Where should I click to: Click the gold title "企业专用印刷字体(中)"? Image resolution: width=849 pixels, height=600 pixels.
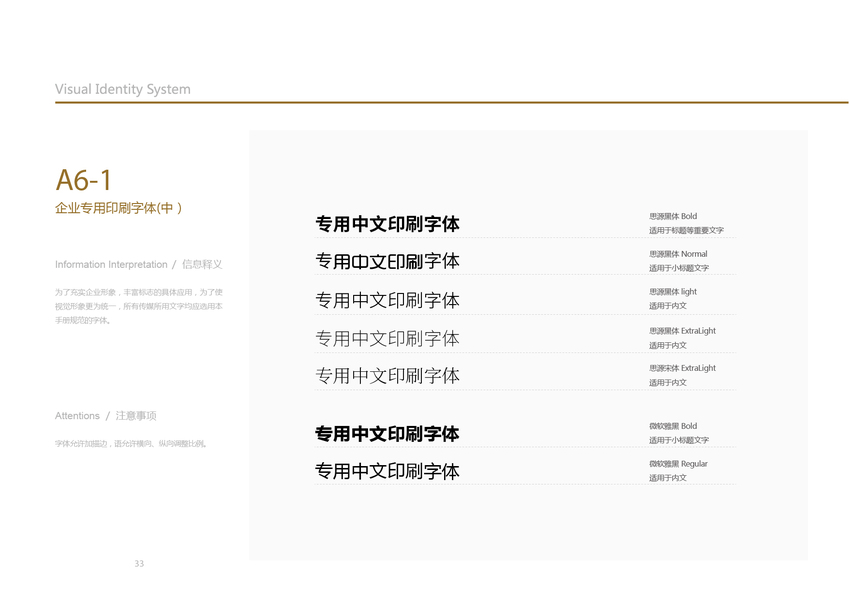pos(119,208)
